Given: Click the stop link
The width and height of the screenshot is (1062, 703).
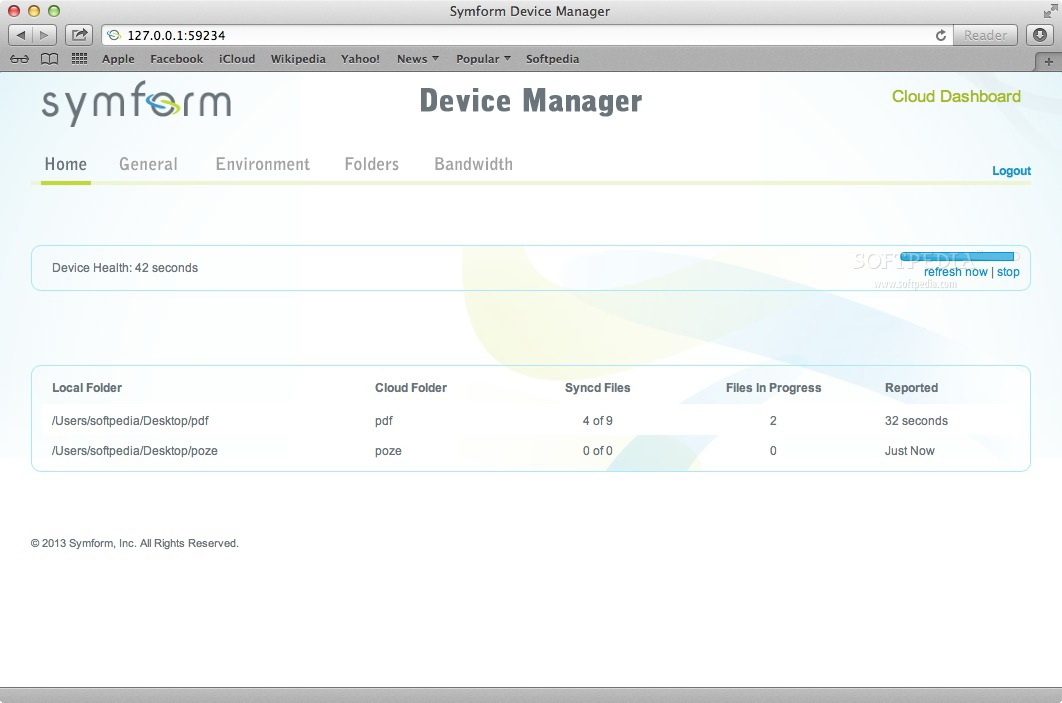Looking at the screenshot, I should tap(1008, 272).
